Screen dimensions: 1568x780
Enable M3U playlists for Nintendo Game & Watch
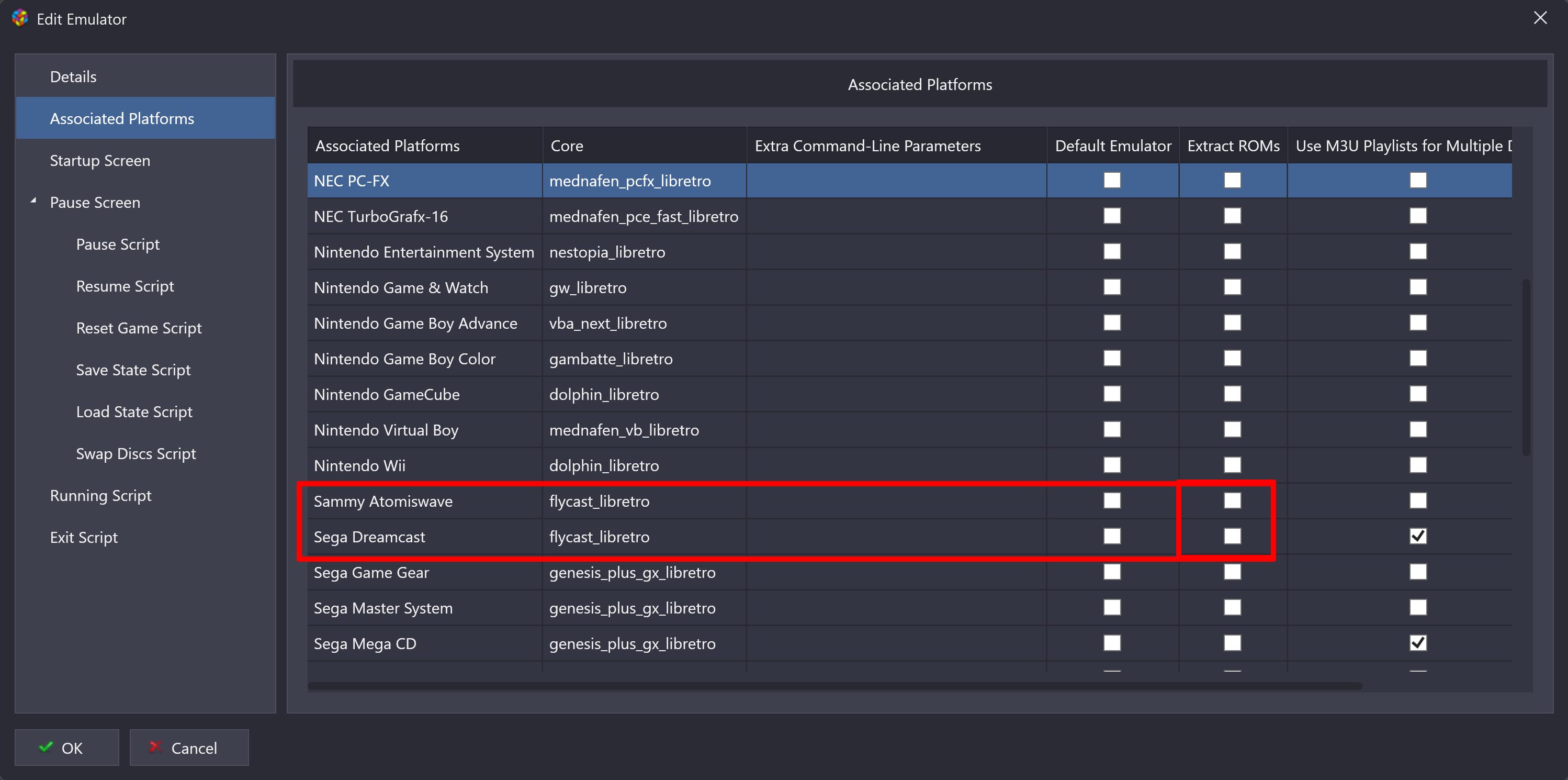[1418, 287]
